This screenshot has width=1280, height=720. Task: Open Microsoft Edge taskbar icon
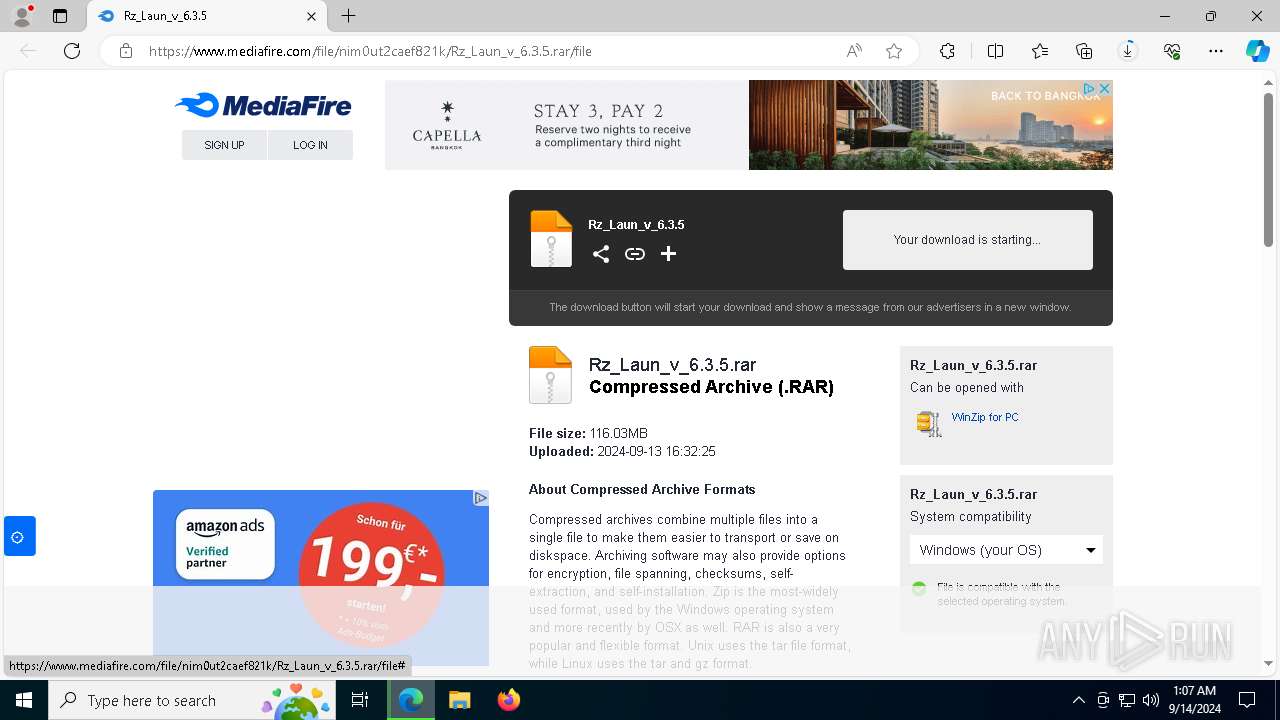point(411,700)
